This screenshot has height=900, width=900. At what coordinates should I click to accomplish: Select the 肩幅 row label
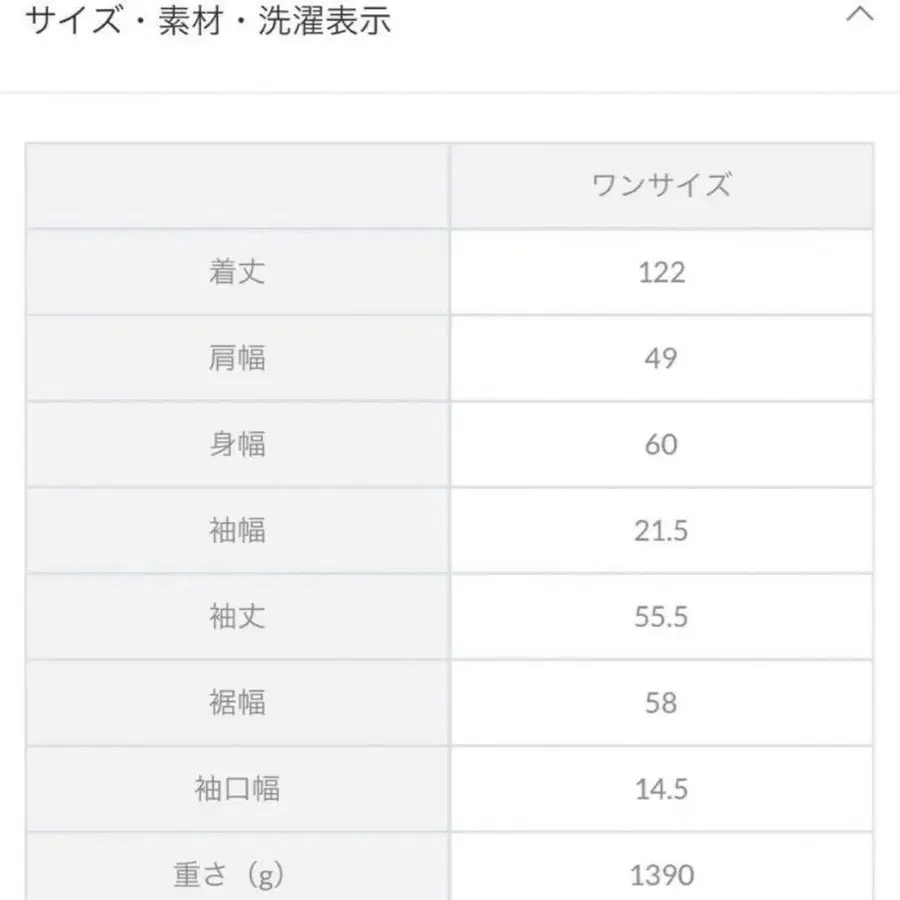click(x=238, y=358)
